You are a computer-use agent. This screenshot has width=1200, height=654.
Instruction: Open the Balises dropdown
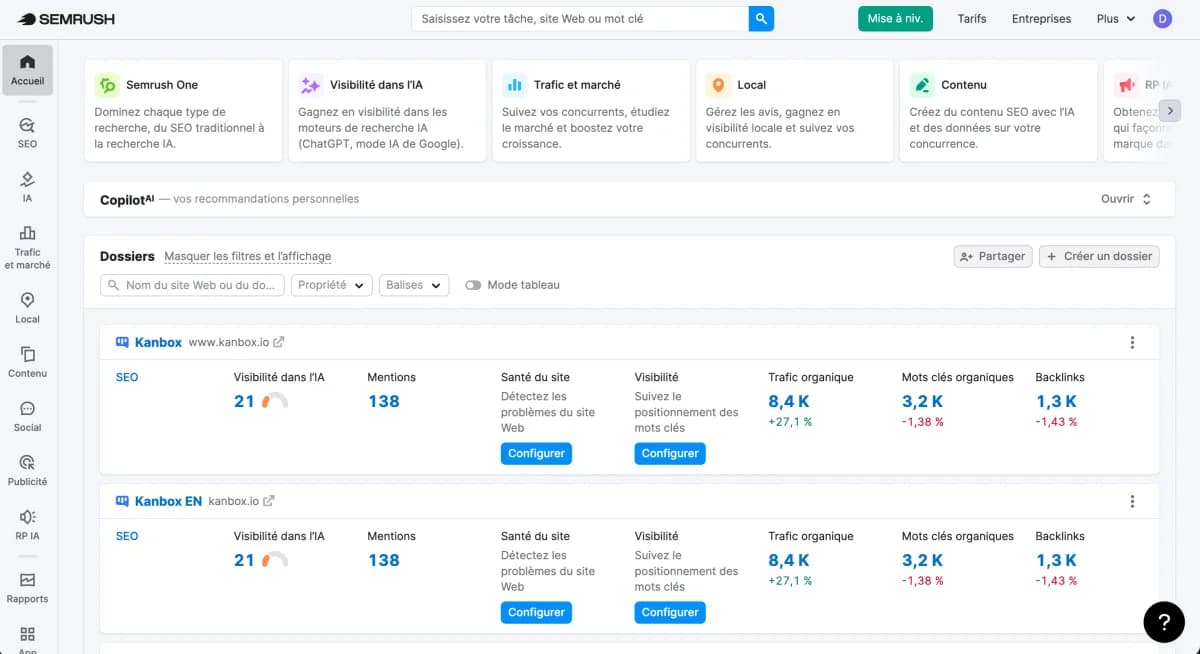click(413, 284)
